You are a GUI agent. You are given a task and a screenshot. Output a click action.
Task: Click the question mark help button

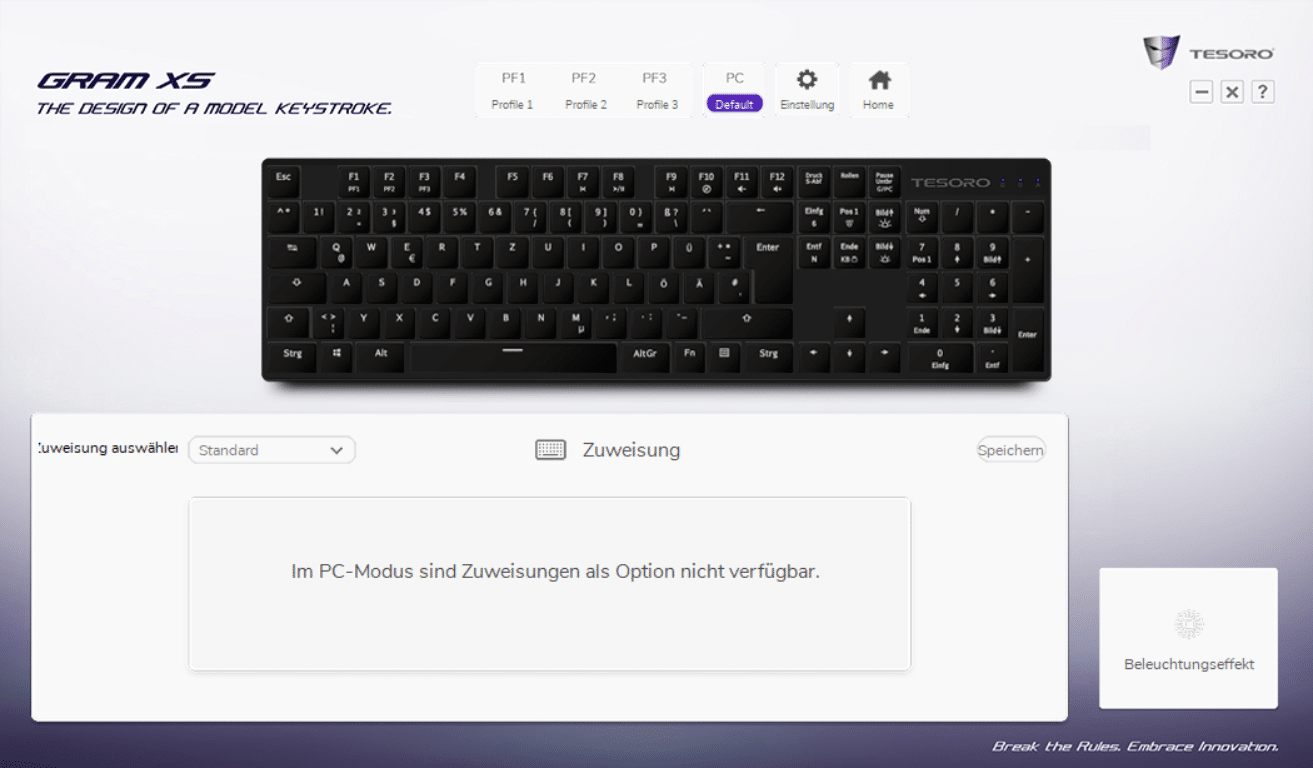(1263, 92)
